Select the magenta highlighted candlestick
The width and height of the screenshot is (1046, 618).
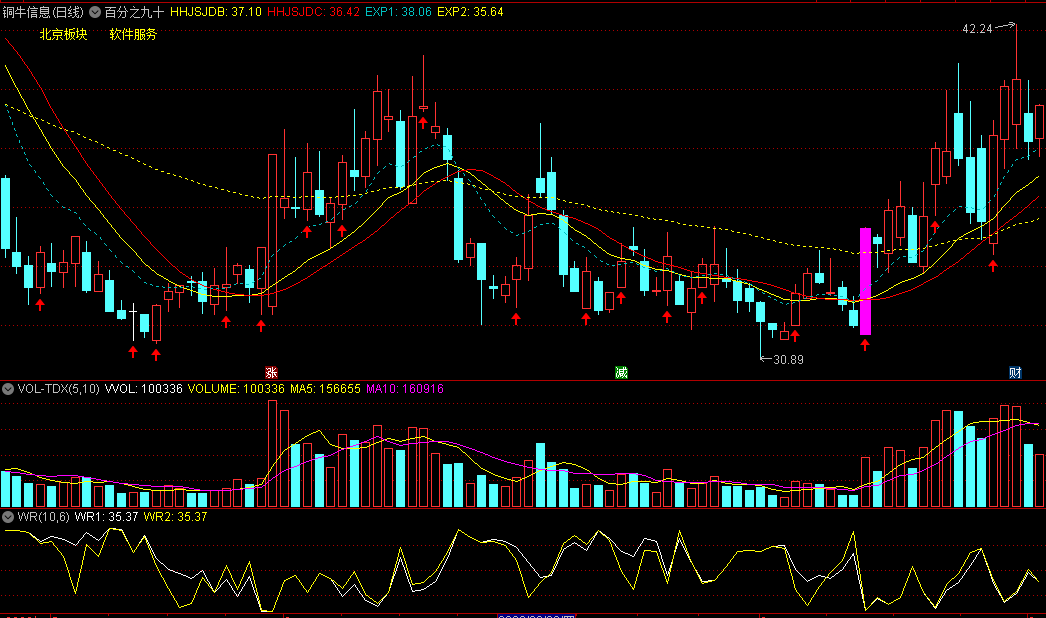[x=865, y=281]
